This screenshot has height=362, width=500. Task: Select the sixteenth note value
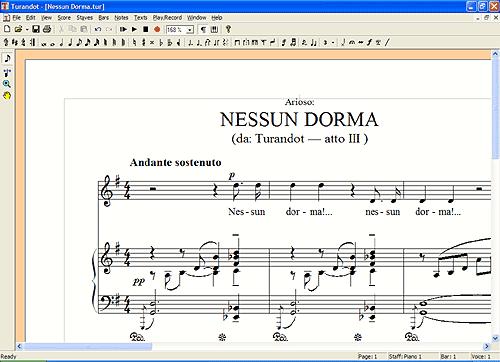(88, 42)
